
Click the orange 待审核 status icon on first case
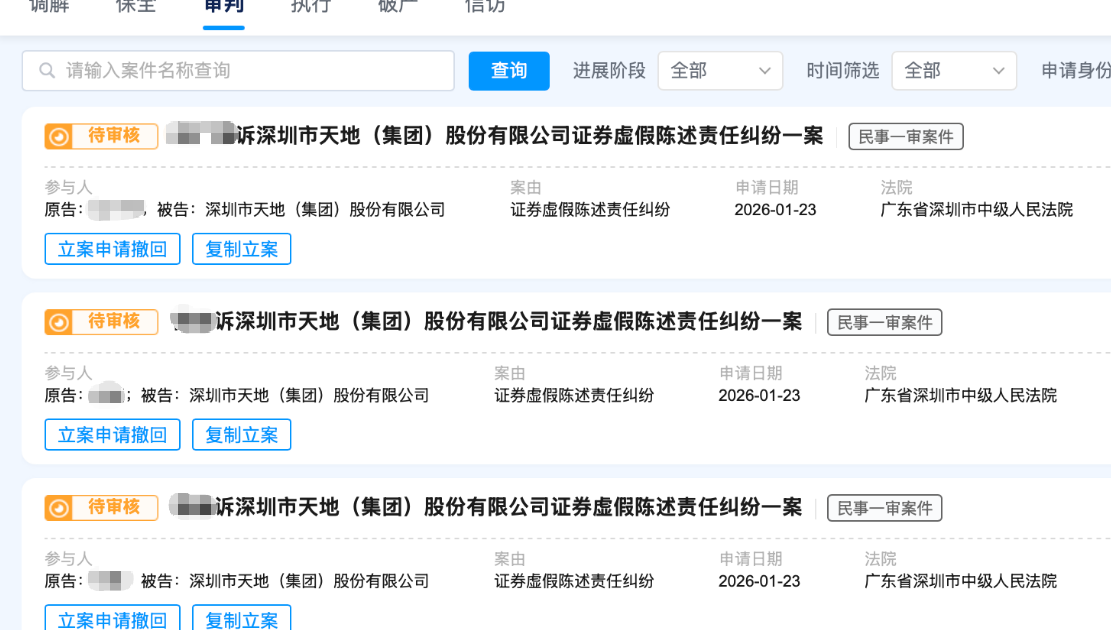click(59, 137)
